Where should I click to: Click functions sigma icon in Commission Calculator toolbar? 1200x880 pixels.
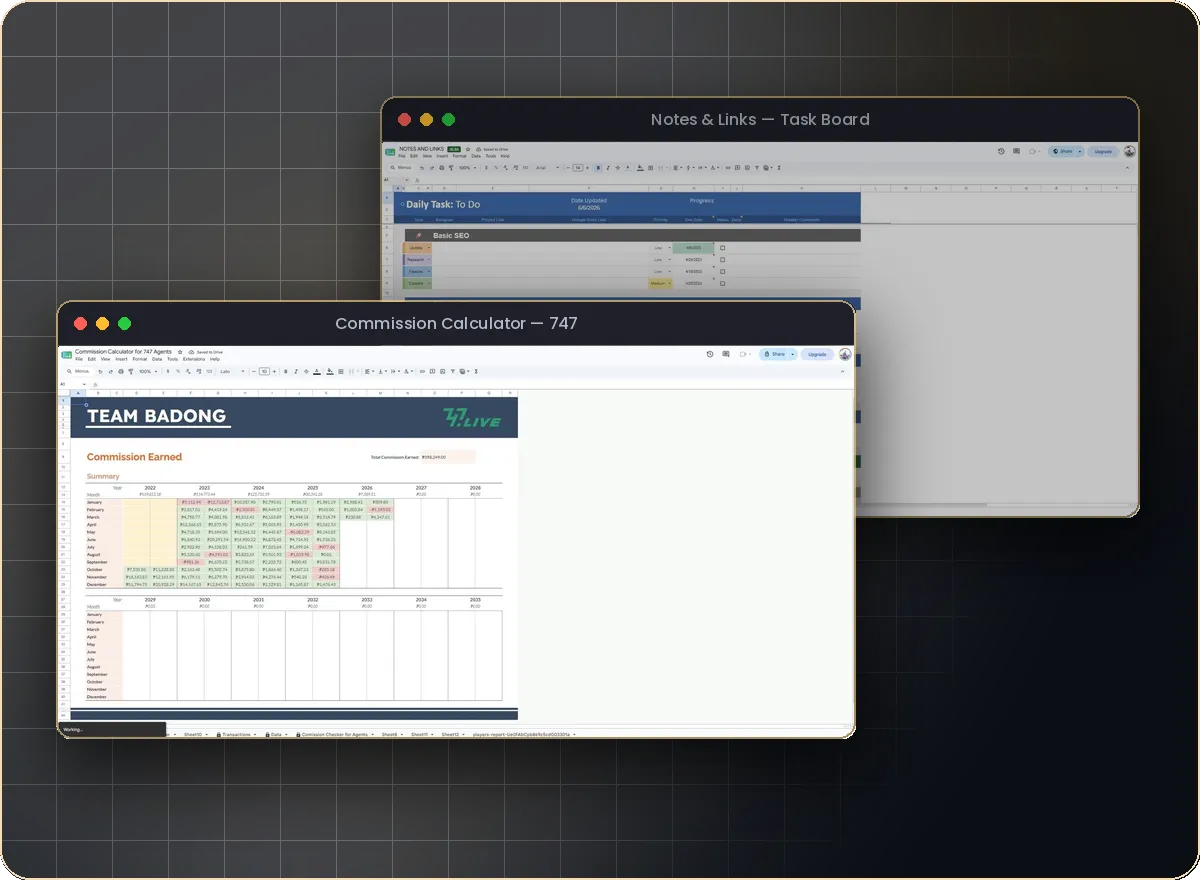click(x=476, y=371)
